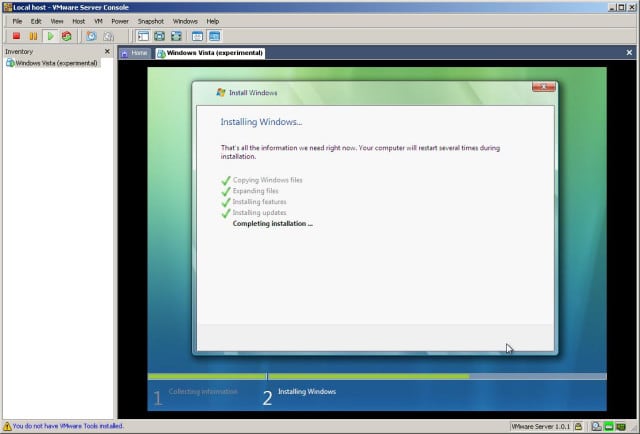
Task: Click the 'Copying Windows files' step text
Action: [x=267, y=180]
